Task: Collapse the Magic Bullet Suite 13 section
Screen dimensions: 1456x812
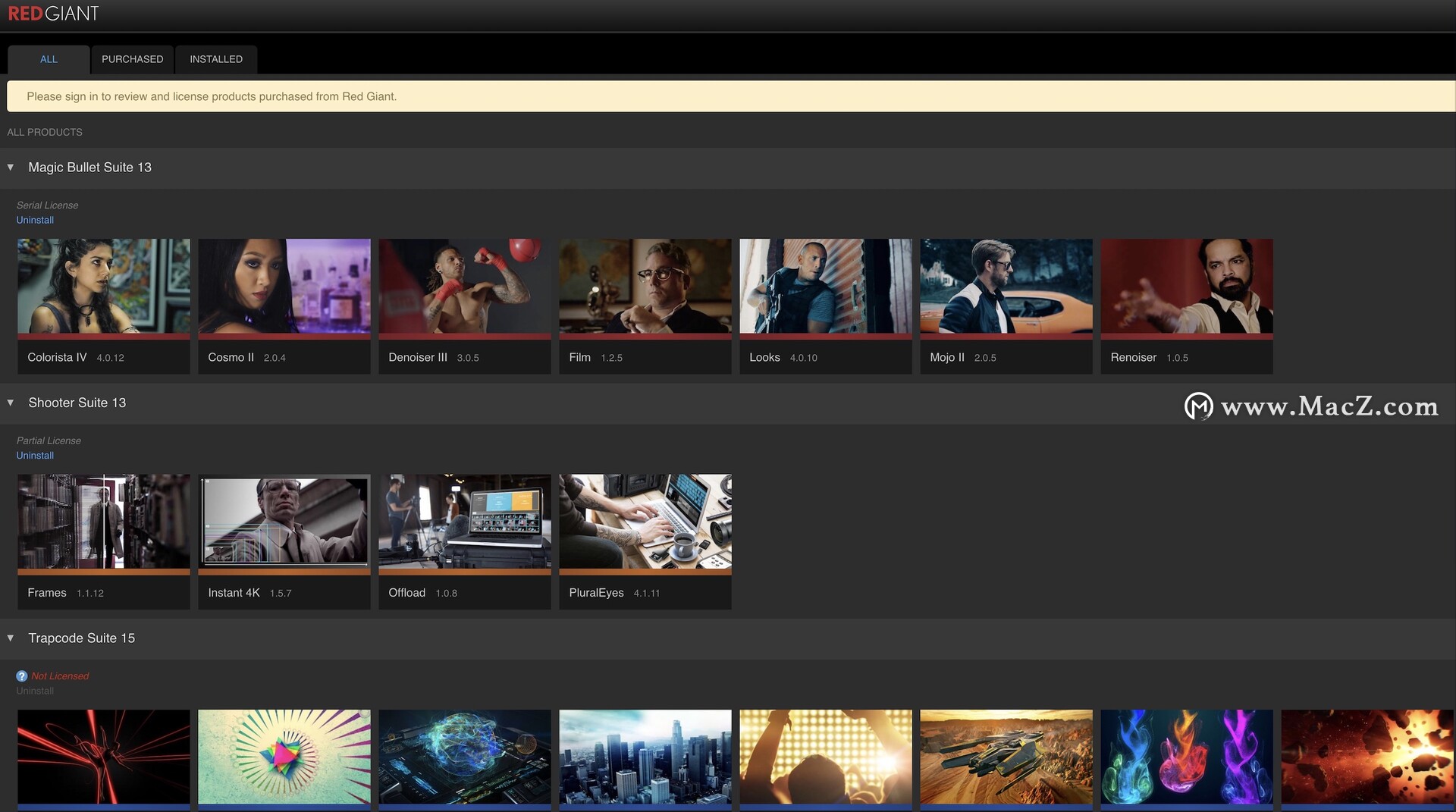Action: pos(11,167)
